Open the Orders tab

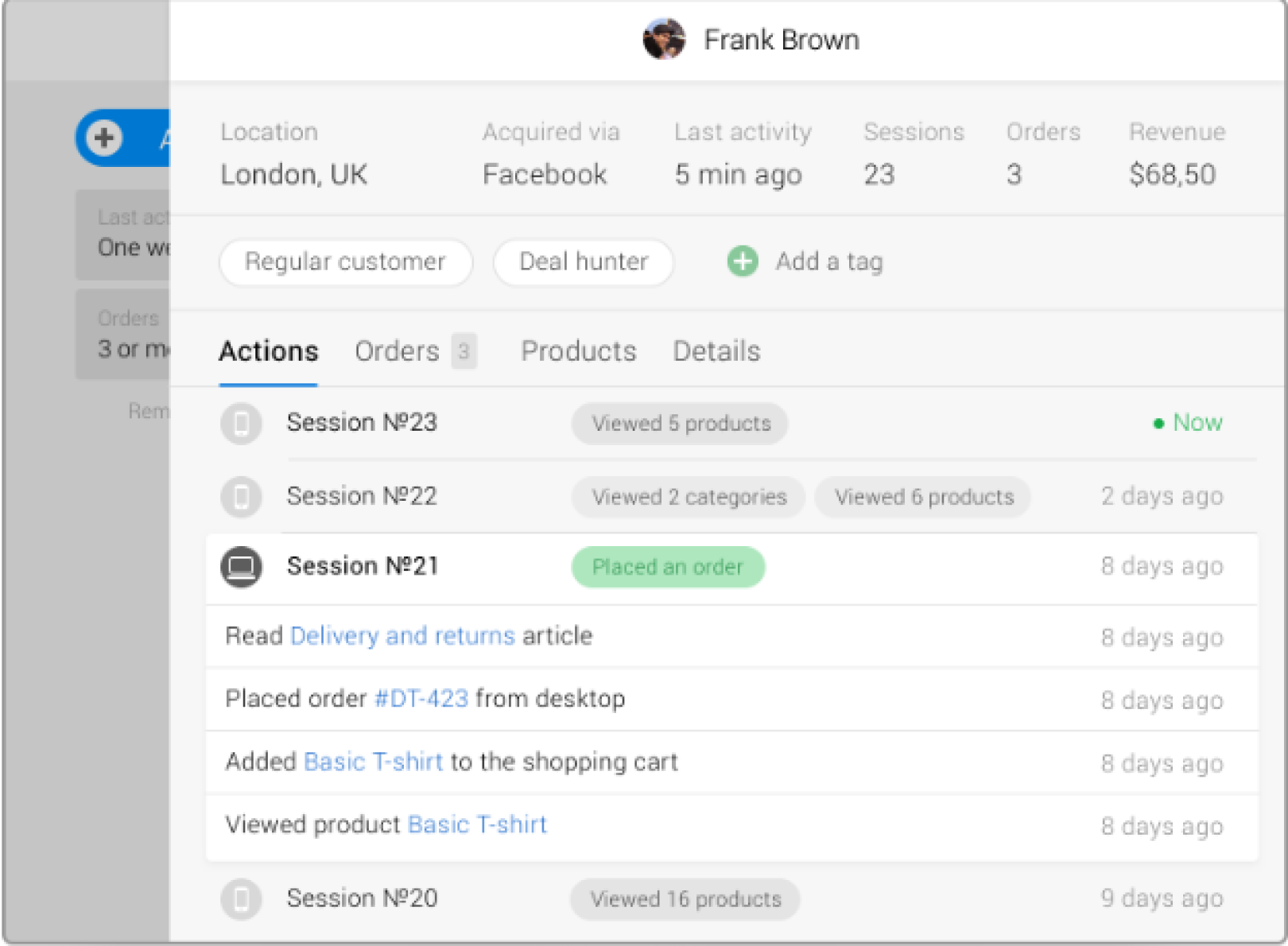pos(398,351)
